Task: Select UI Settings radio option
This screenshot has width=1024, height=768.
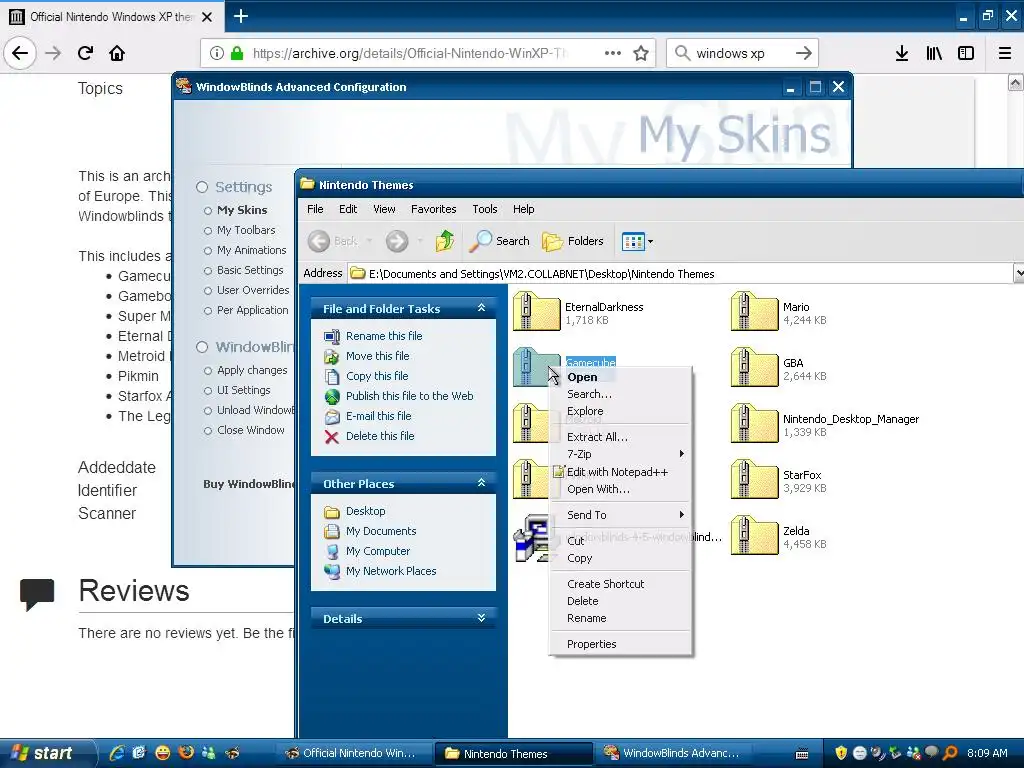Action: [x=208, y=391]
